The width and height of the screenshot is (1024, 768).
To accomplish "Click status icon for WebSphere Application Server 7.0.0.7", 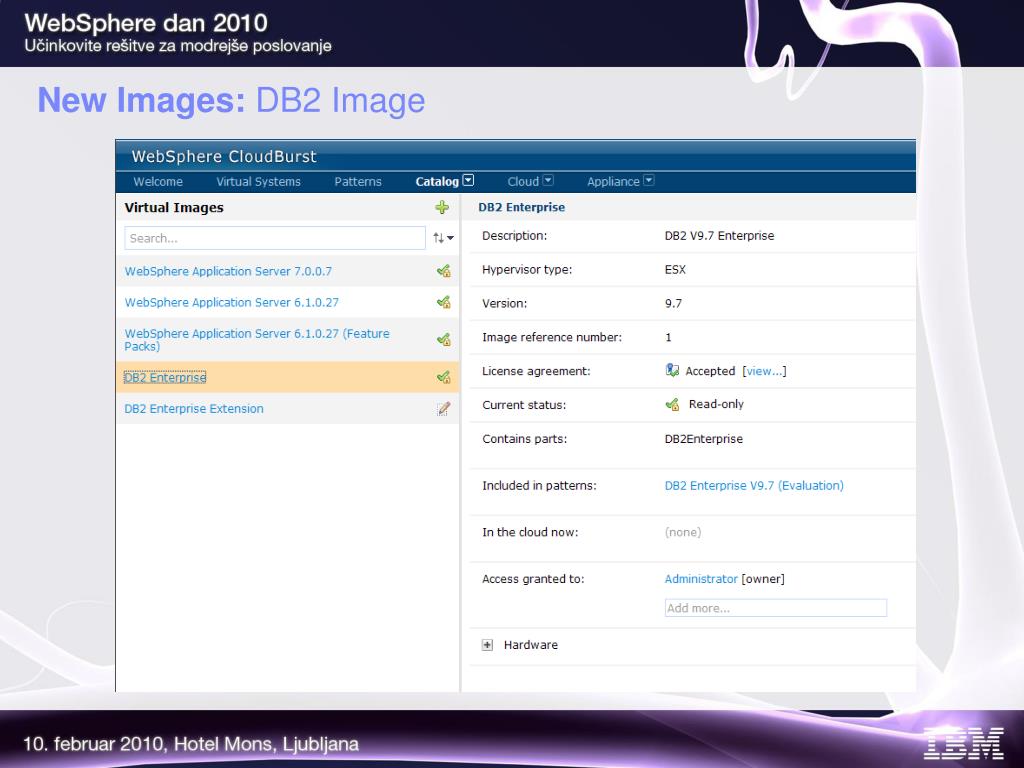I will click(443, 271).
